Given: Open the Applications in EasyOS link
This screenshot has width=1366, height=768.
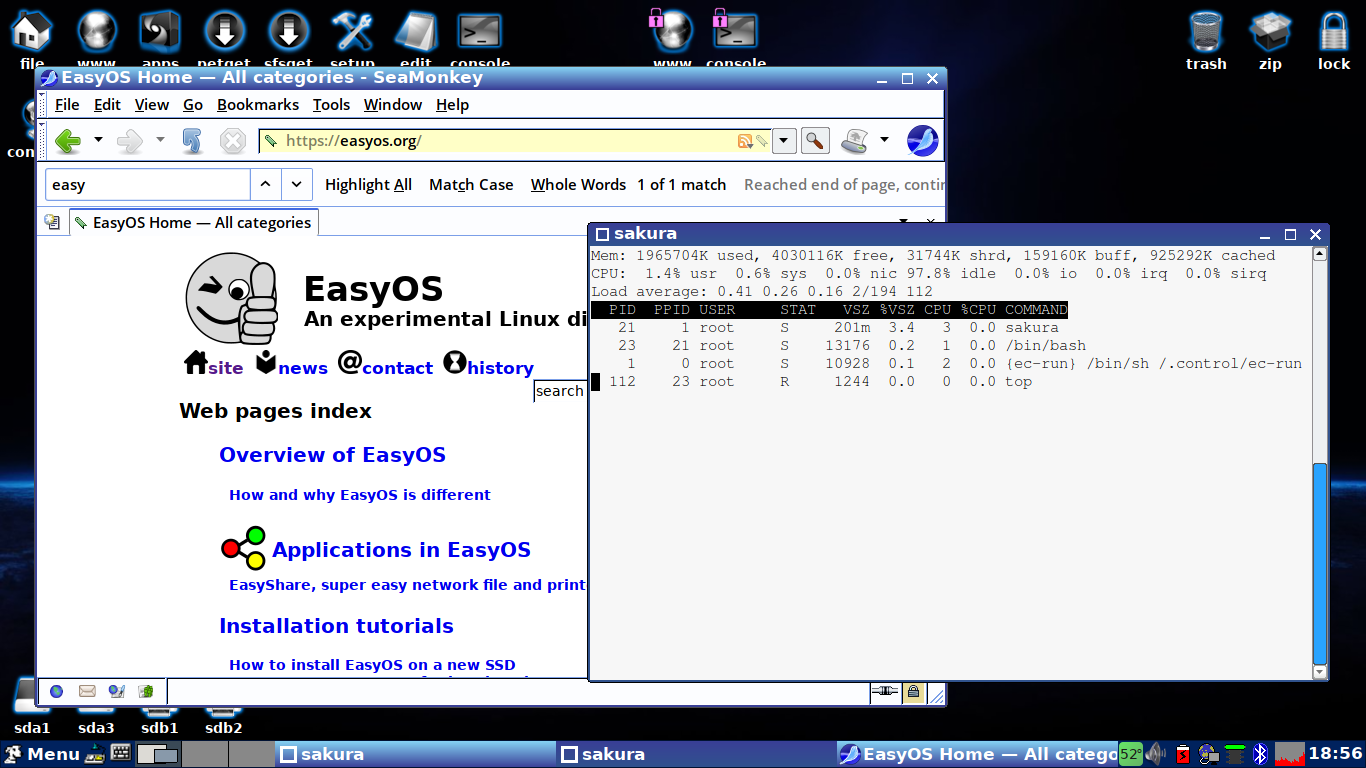Looking at the screenshot, I should 401,550.
